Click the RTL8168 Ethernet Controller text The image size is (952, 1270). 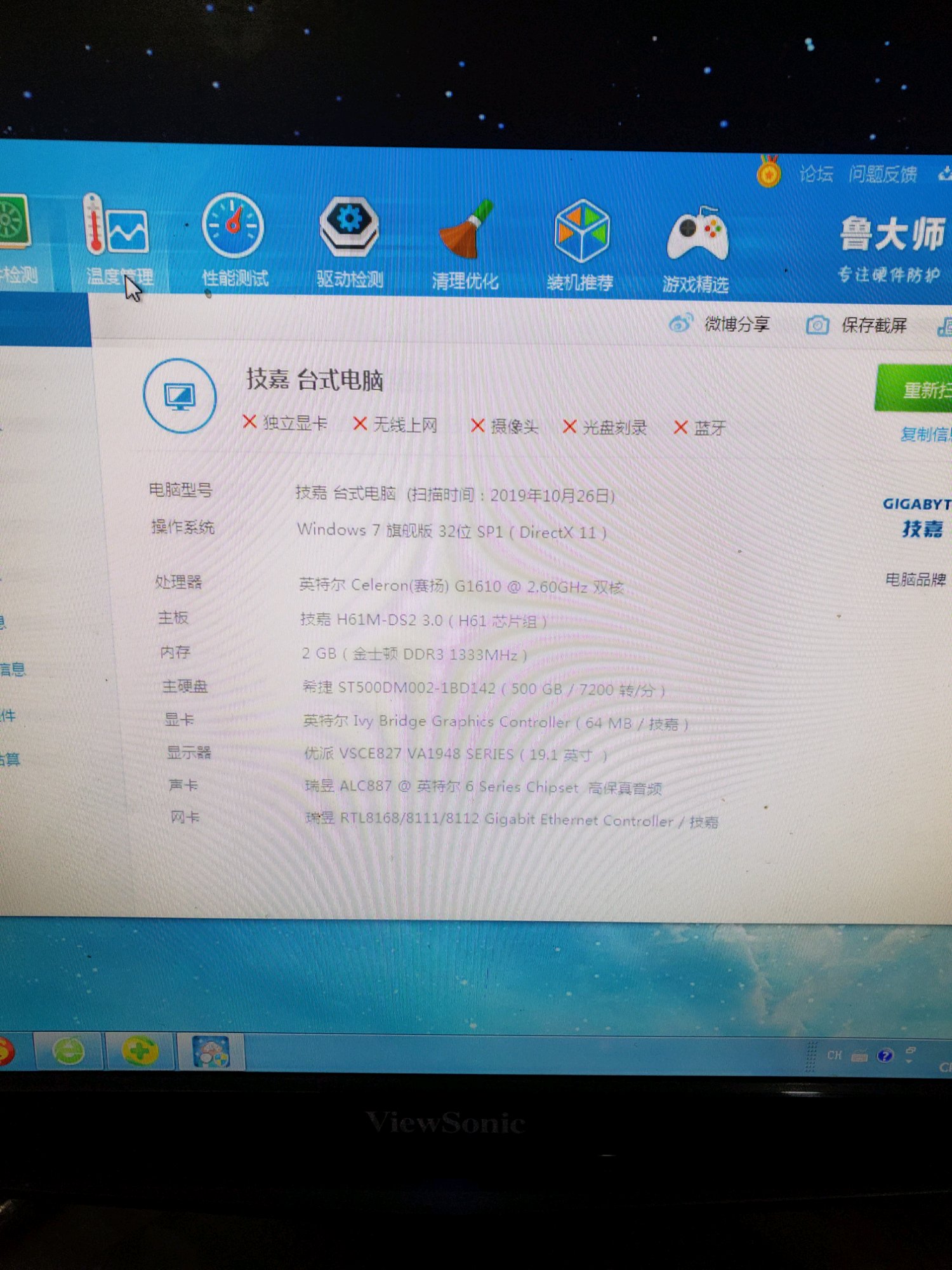(512, 820)
